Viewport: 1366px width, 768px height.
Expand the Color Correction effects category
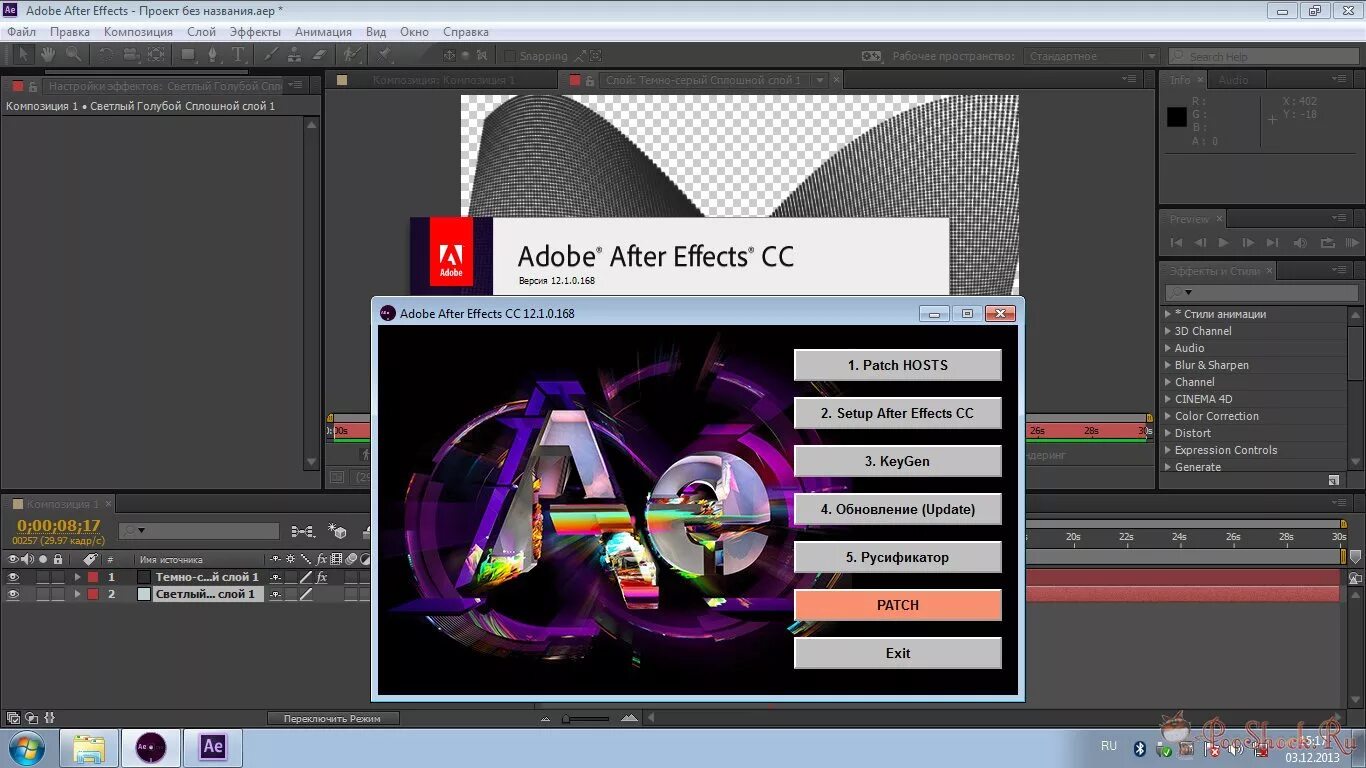pos(1168,416)
